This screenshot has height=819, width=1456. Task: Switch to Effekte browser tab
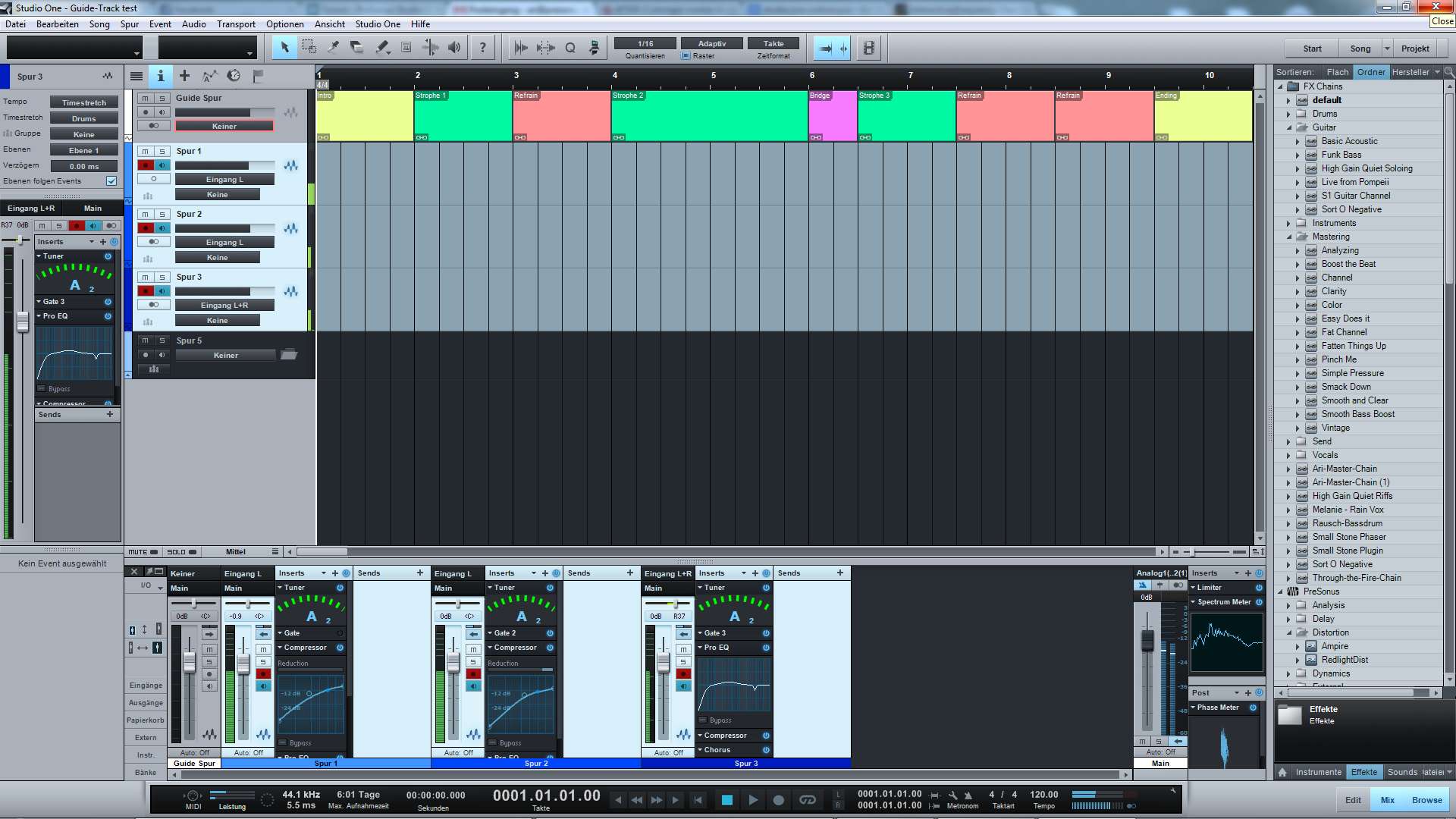point(1363,772)
